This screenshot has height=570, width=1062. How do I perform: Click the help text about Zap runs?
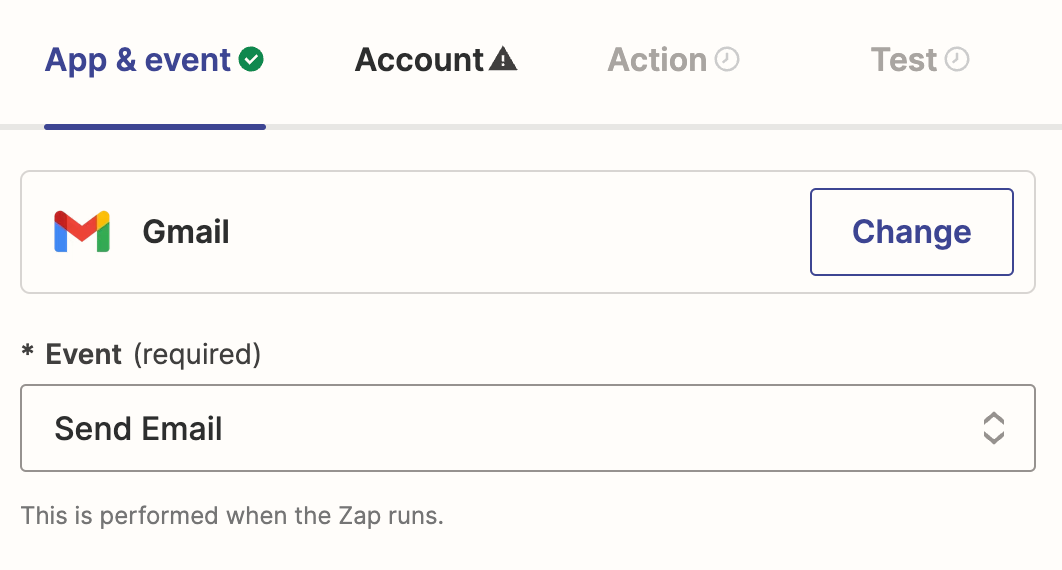(x=232, y=516)
